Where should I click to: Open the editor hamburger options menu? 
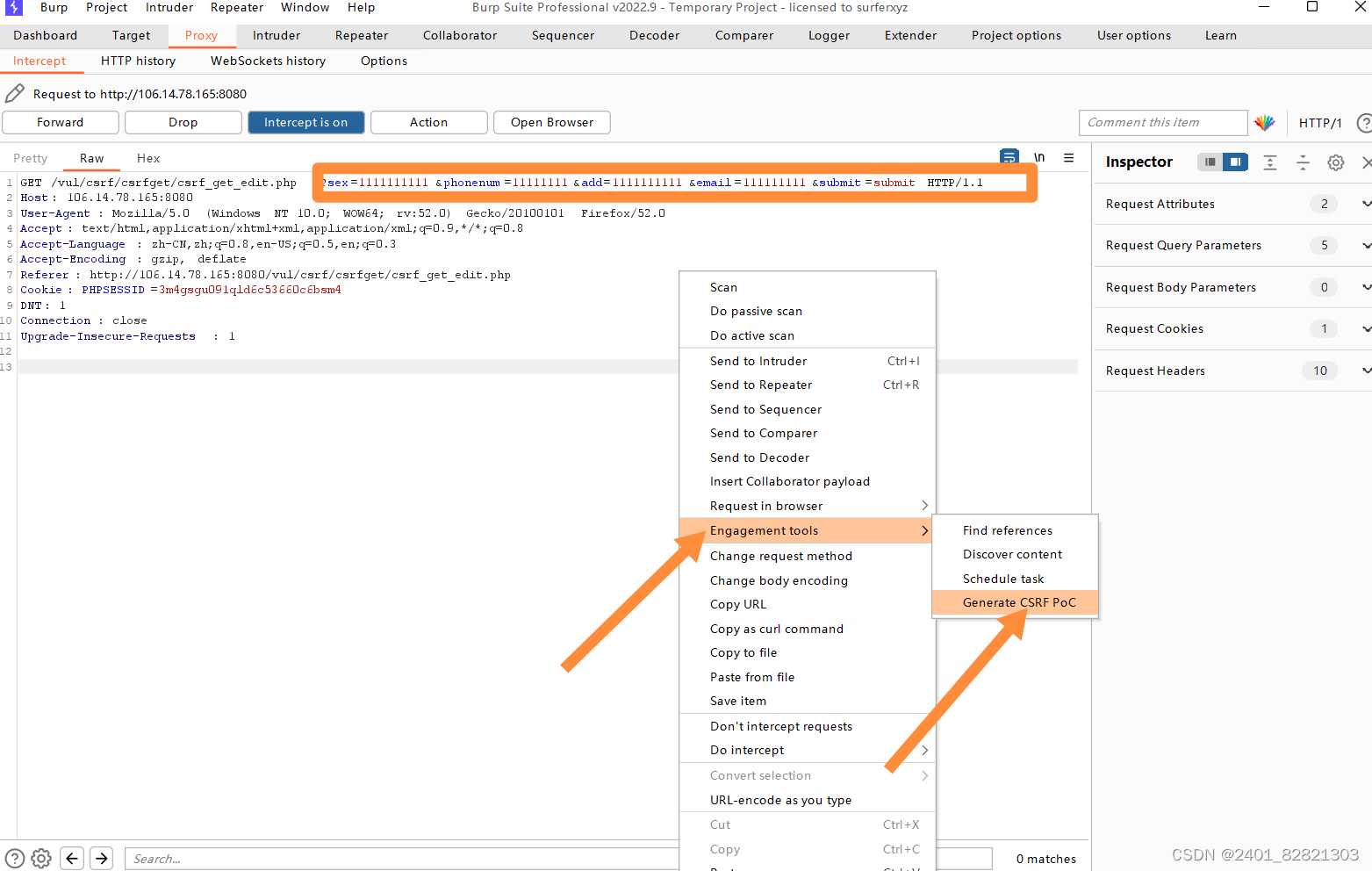pos(1069,158)
